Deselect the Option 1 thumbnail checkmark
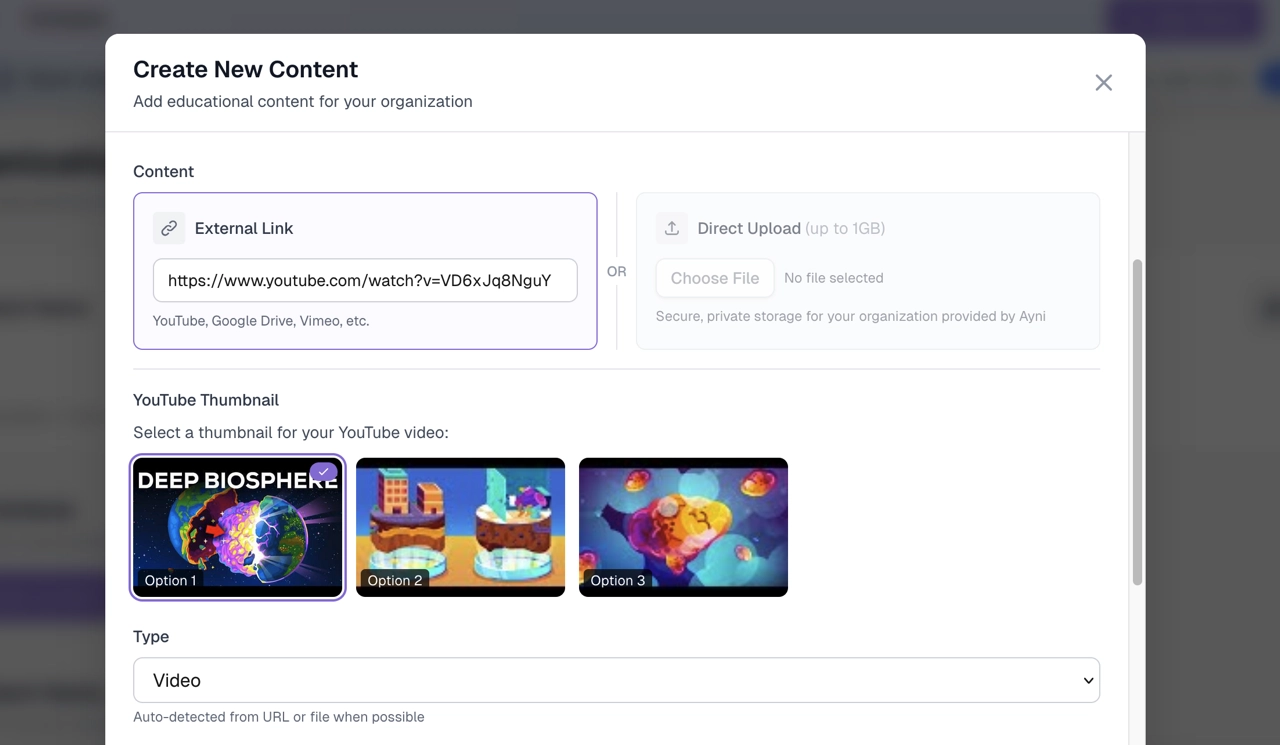This screenshot has height=745, width=1280. 322,471
